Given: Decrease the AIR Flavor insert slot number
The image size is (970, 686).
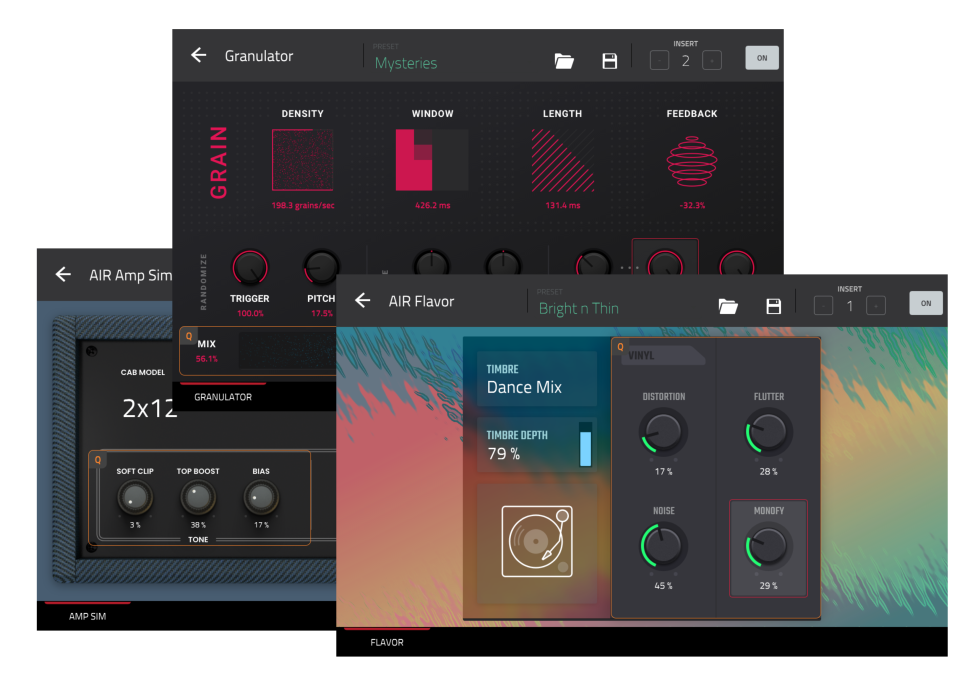Looking at the screenshot, I should 823,306.
